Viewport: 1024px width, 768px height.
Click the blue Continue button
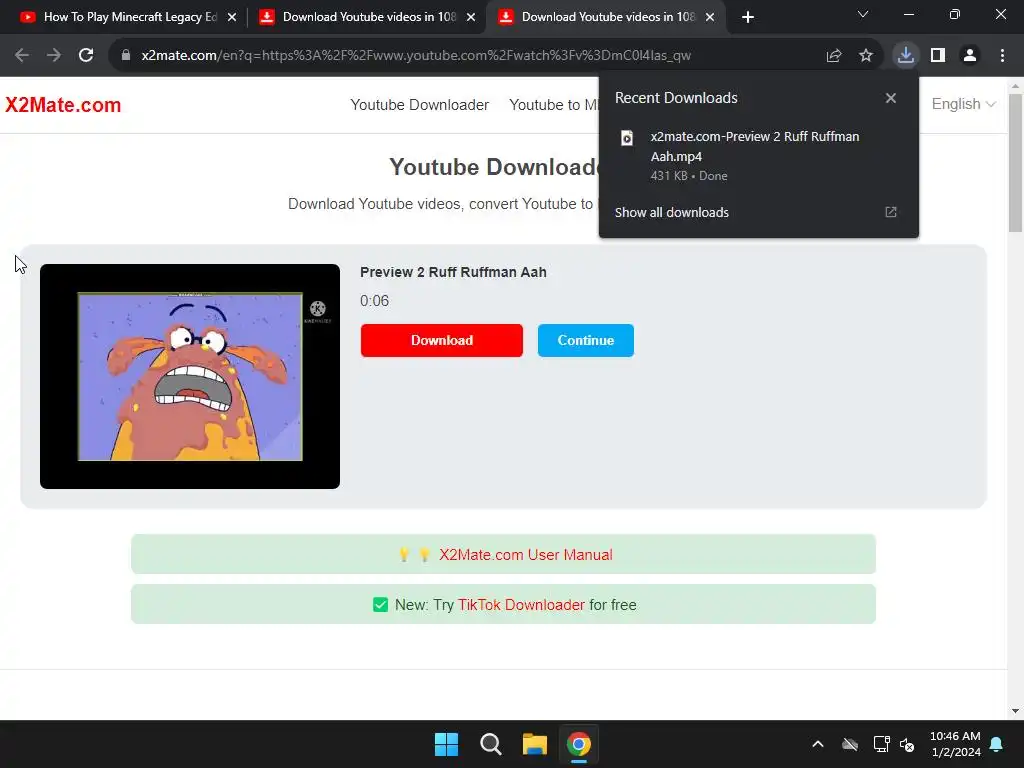586,340
